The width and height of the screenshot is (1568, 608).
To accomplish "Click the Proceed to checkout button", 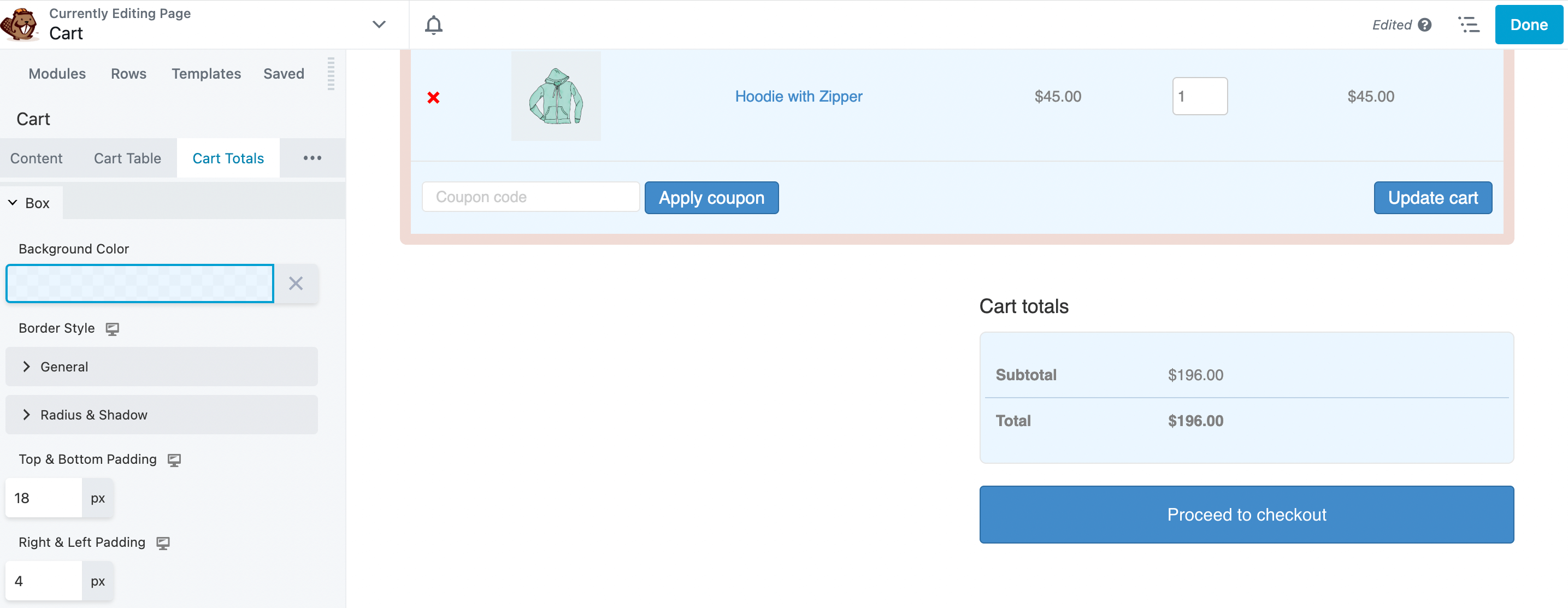I will [1247, 515].
